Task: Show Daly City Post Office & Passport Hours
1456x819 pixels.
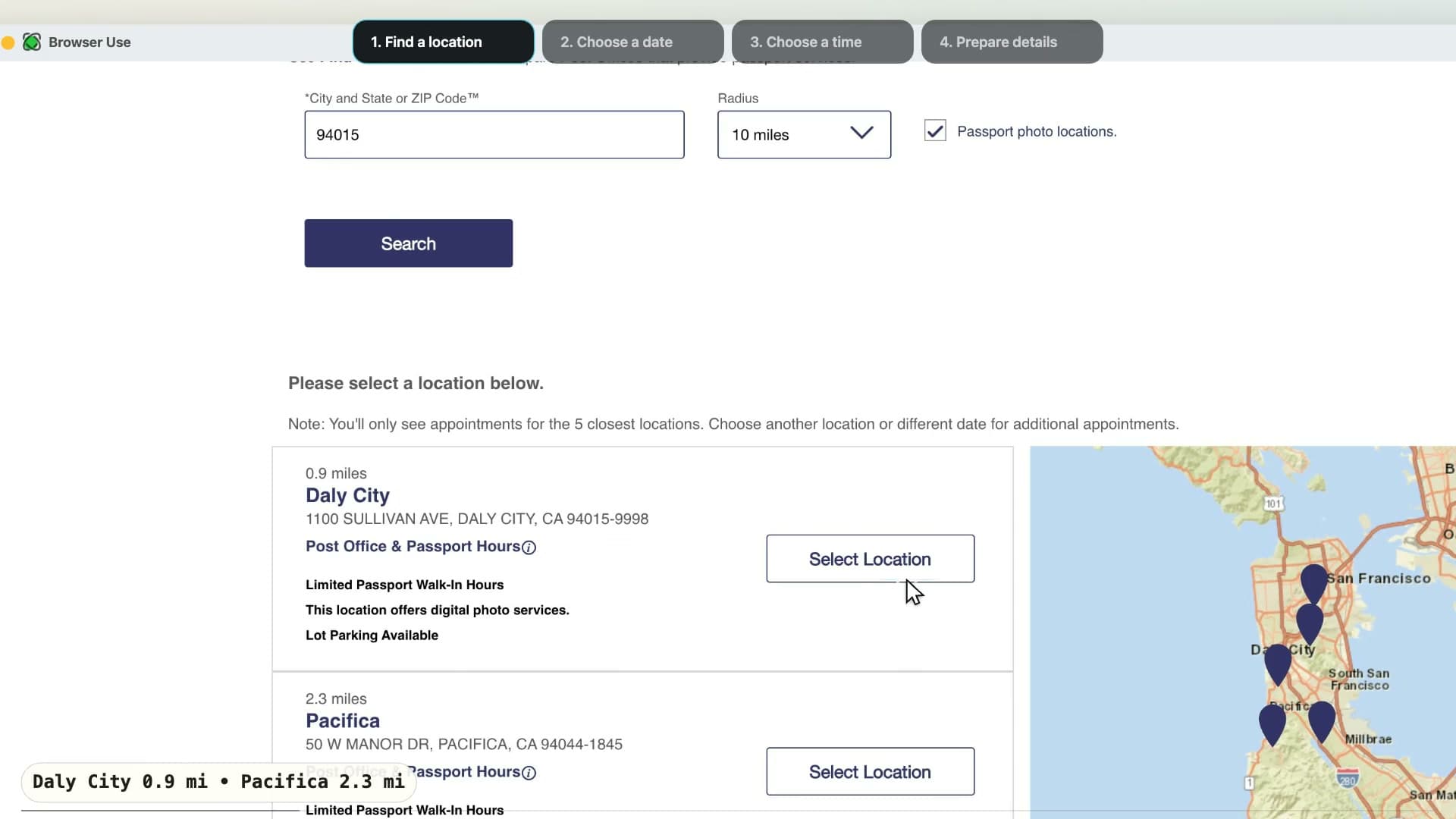Action: (x=413, y=546)
